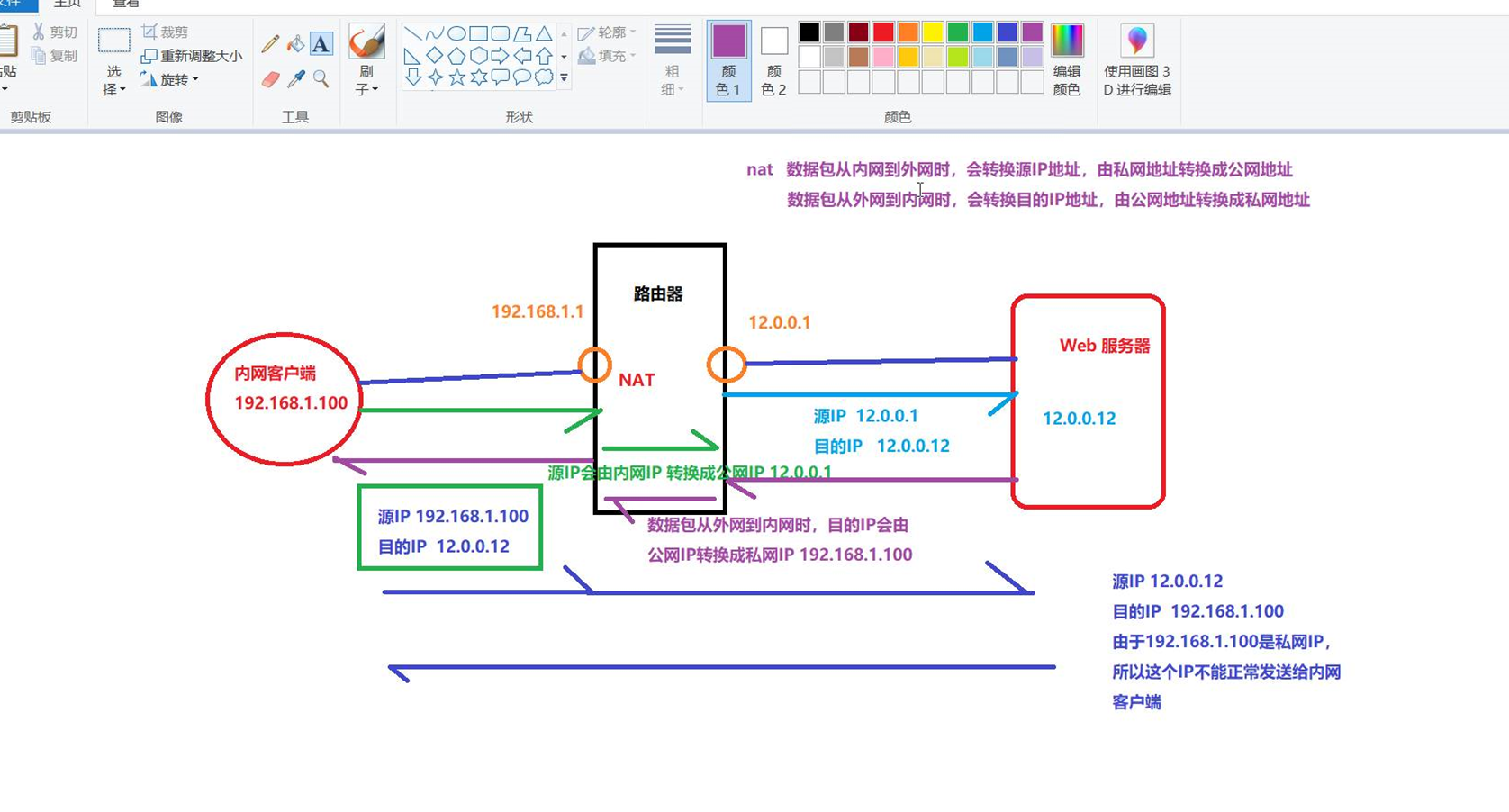This screenshot has width=1509, height=812.
Task: Open the 填充 (Fill) dropdown
Action: pos(607,56)
